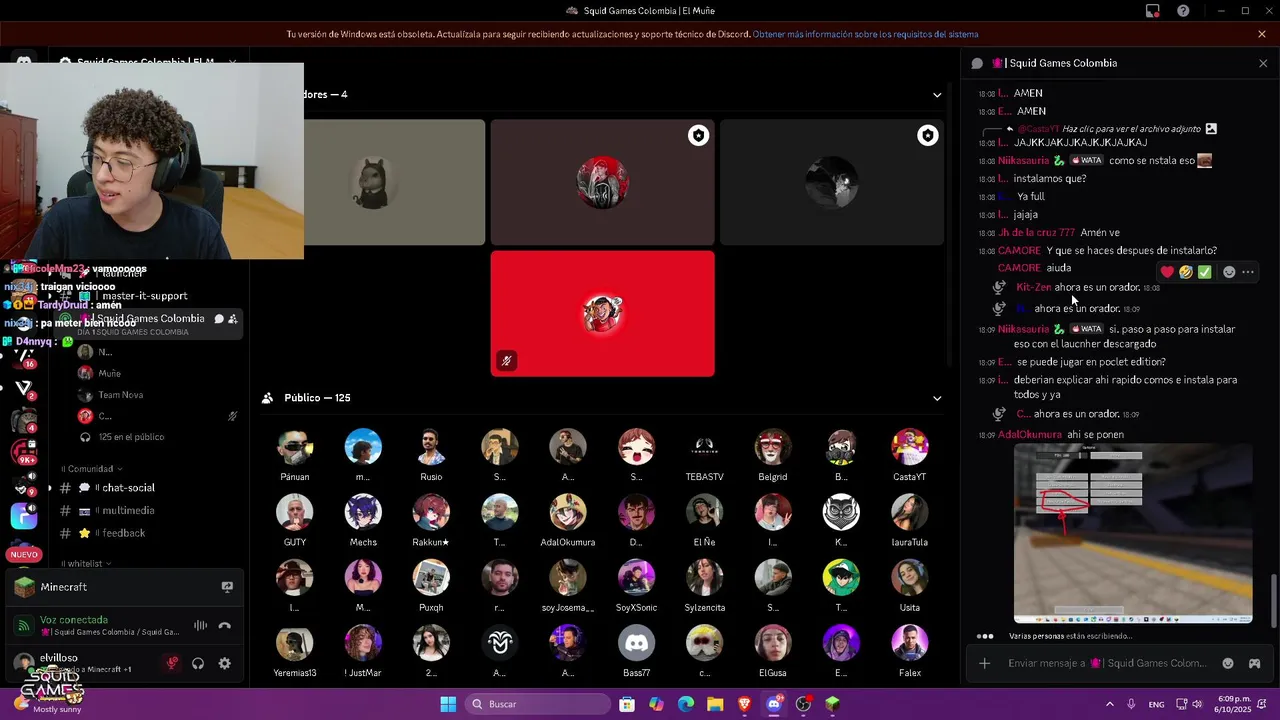This screenshot has height=720, width=1280.
Task: Click the screen share icon on the Minecraft activity
Action: point(227,587)
